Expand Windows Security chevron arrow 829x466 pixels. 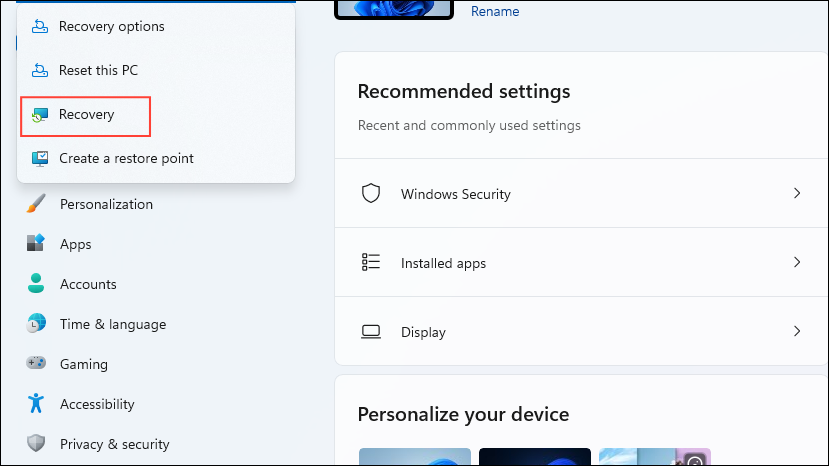point(797,193)
